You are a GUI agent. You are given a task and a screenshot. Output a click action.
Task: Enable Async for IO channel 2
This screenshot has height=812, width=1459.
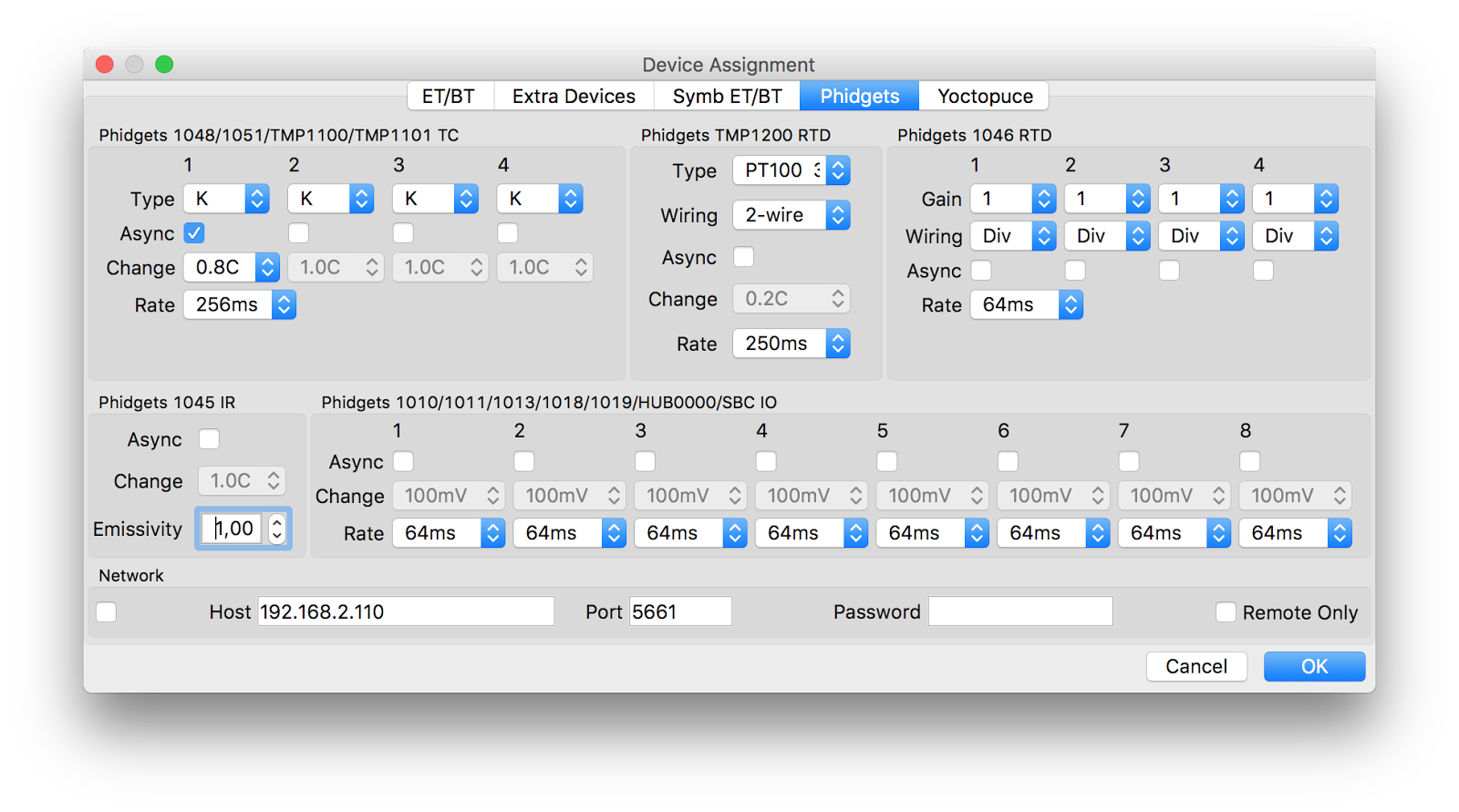pos(523,461)
